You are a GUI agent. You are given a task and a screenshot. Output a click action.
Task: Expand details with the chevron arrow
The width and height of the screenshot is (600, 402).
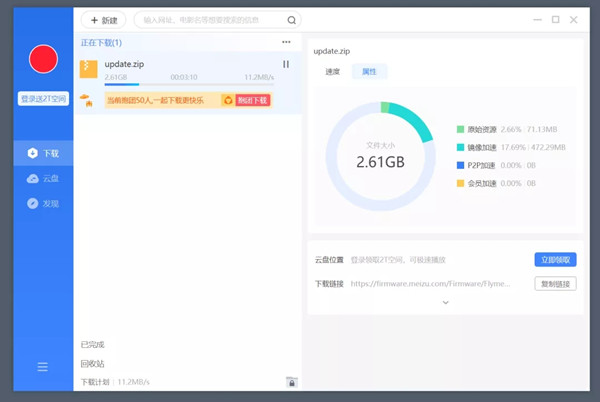[445, 303]
